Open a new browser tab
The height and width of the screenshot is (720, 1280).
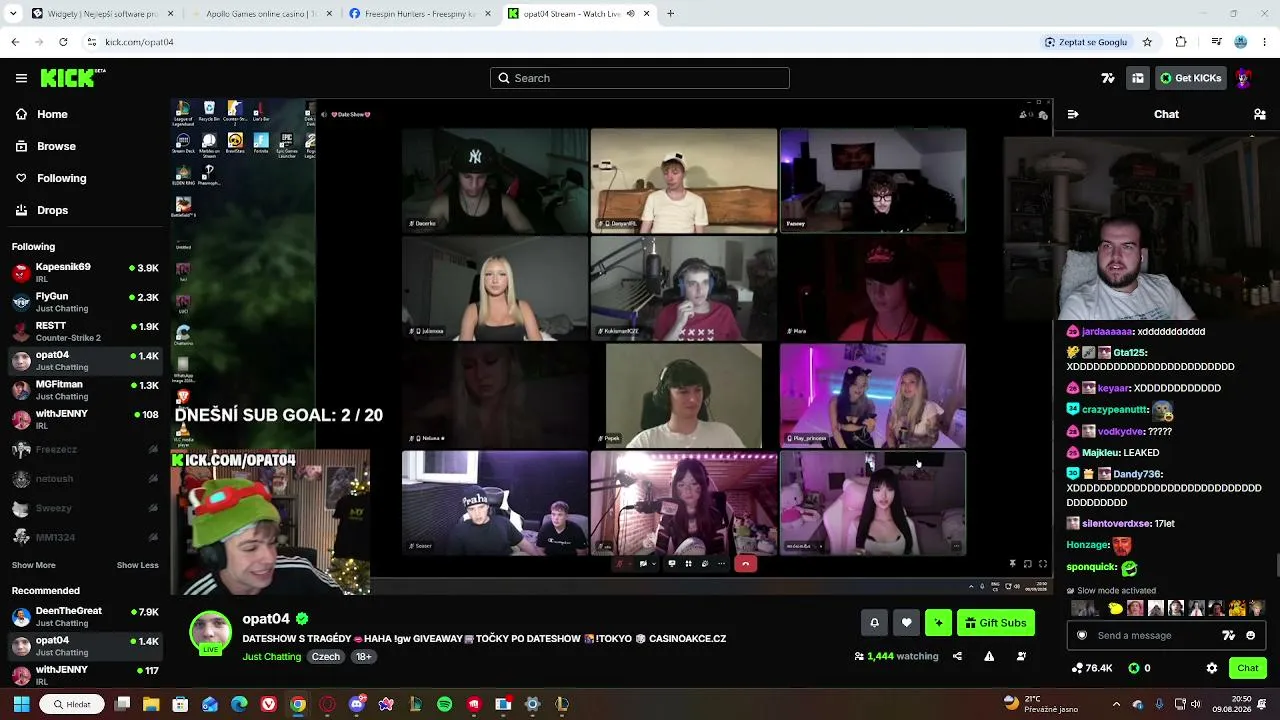[x=670, y=14]
